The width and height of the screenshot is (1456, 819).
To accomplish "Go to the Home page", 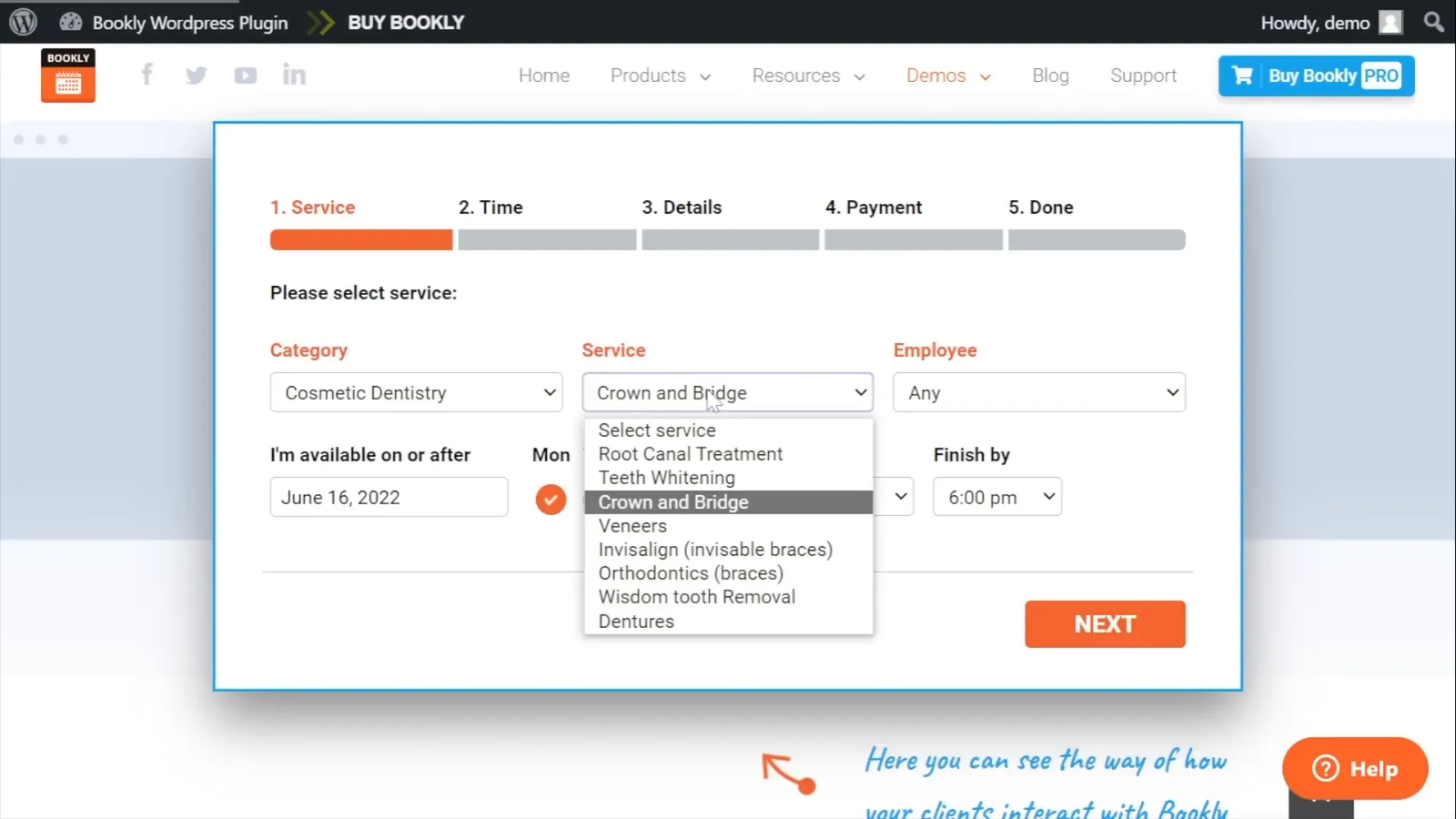I will click(544, 76).
